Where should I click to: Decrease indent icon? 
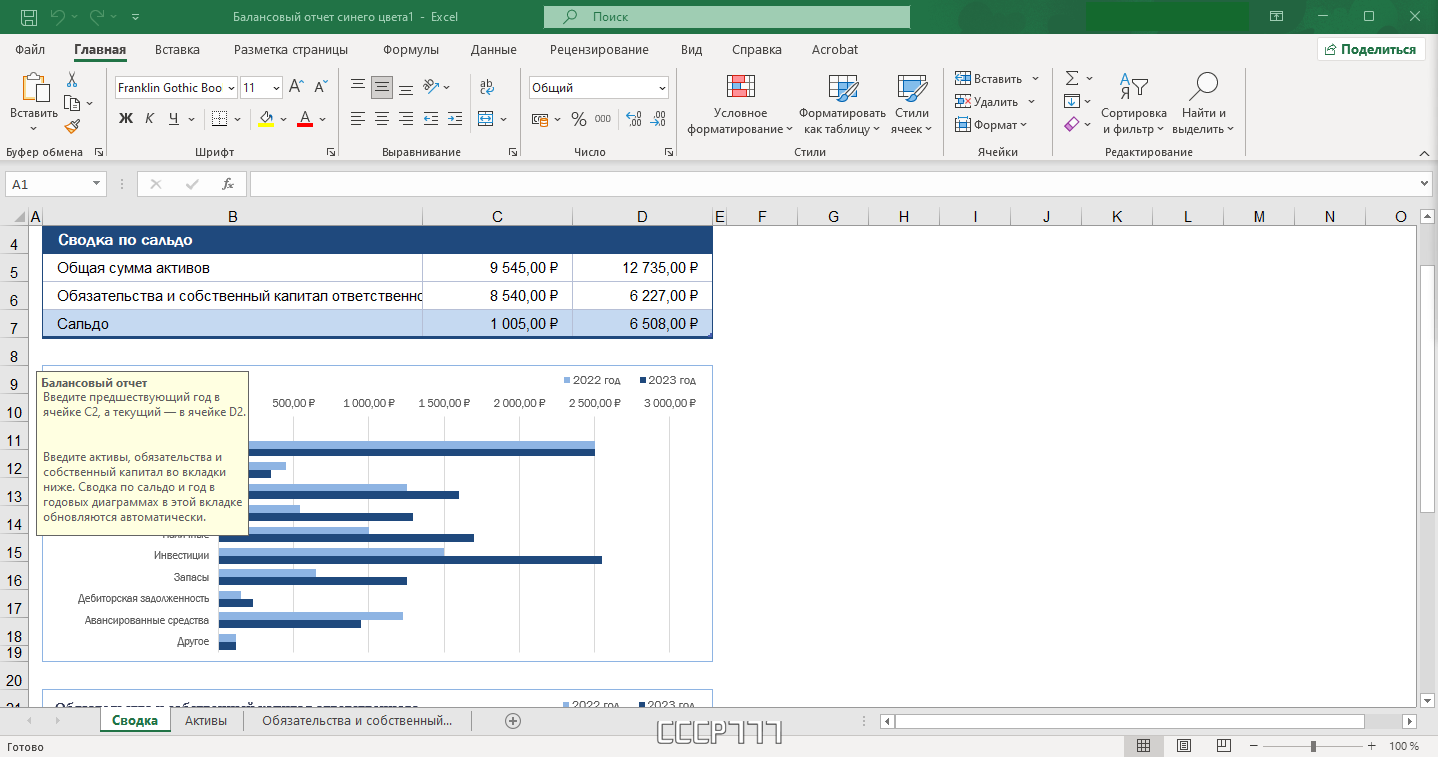pyautogui.click(x=431, y=119)
